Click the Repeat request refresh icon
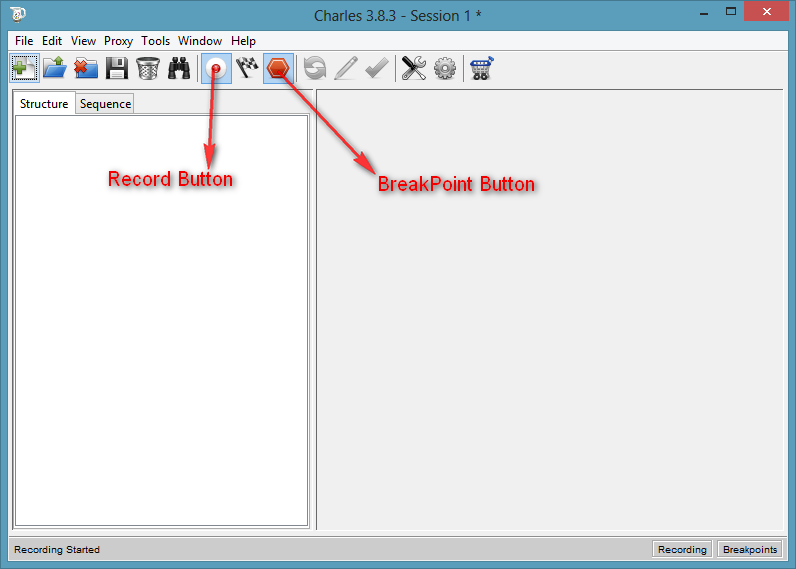The width and height of the screenshot is (796, 569). pyautogui.click(x=315, y=68)
